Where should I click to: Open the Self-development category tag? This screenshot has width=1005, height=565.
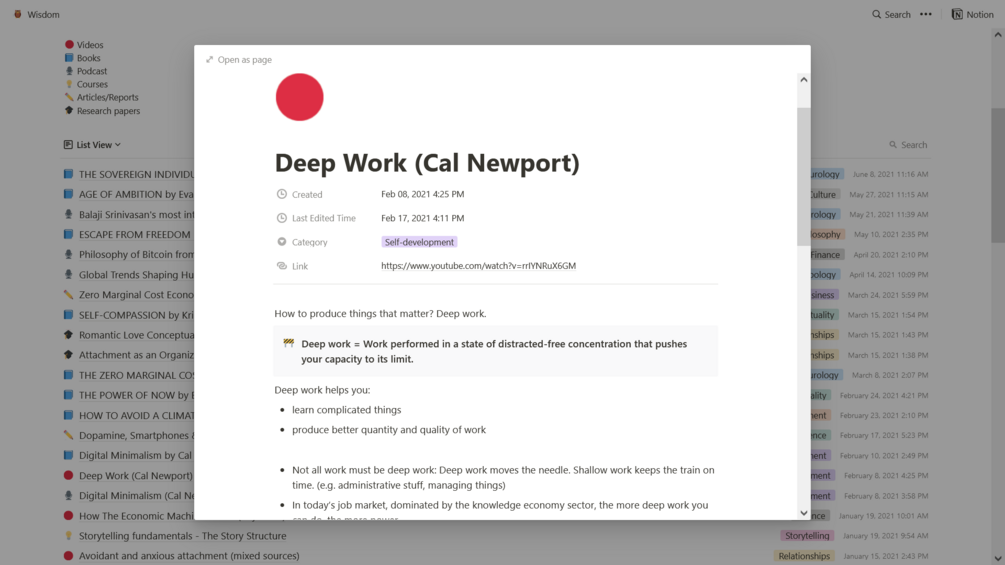(x=419, y=242)
